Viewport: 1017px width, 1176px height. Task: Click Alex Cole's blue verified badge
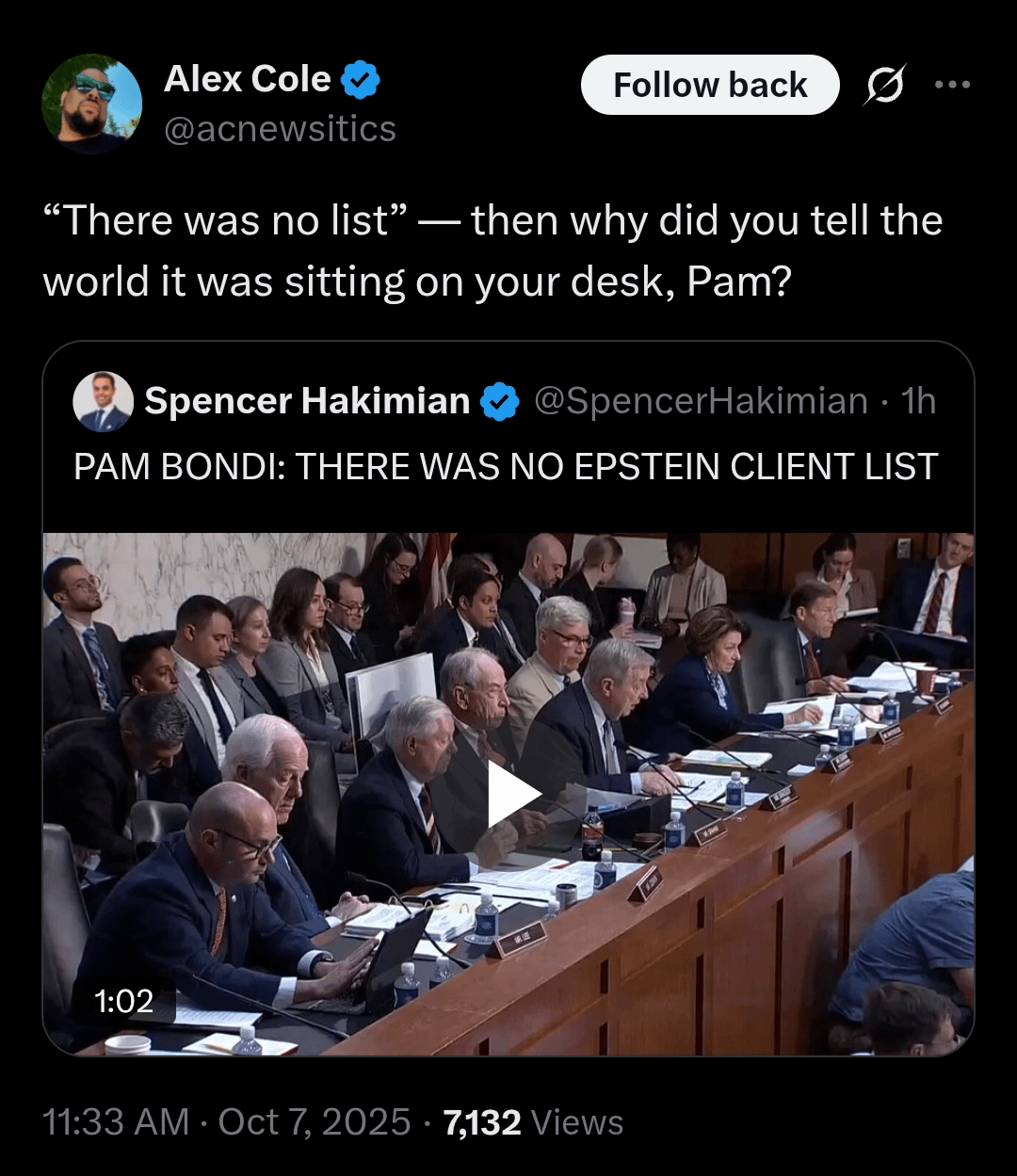point(360,80)
